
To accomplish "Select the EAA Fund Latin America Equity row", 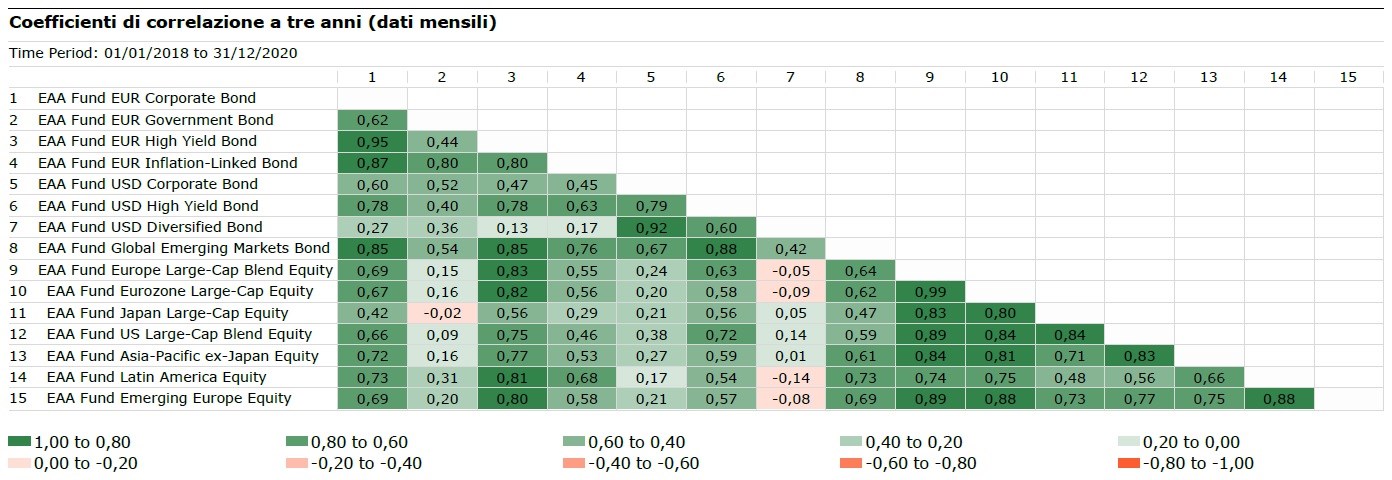I will [x=156, y=377].
